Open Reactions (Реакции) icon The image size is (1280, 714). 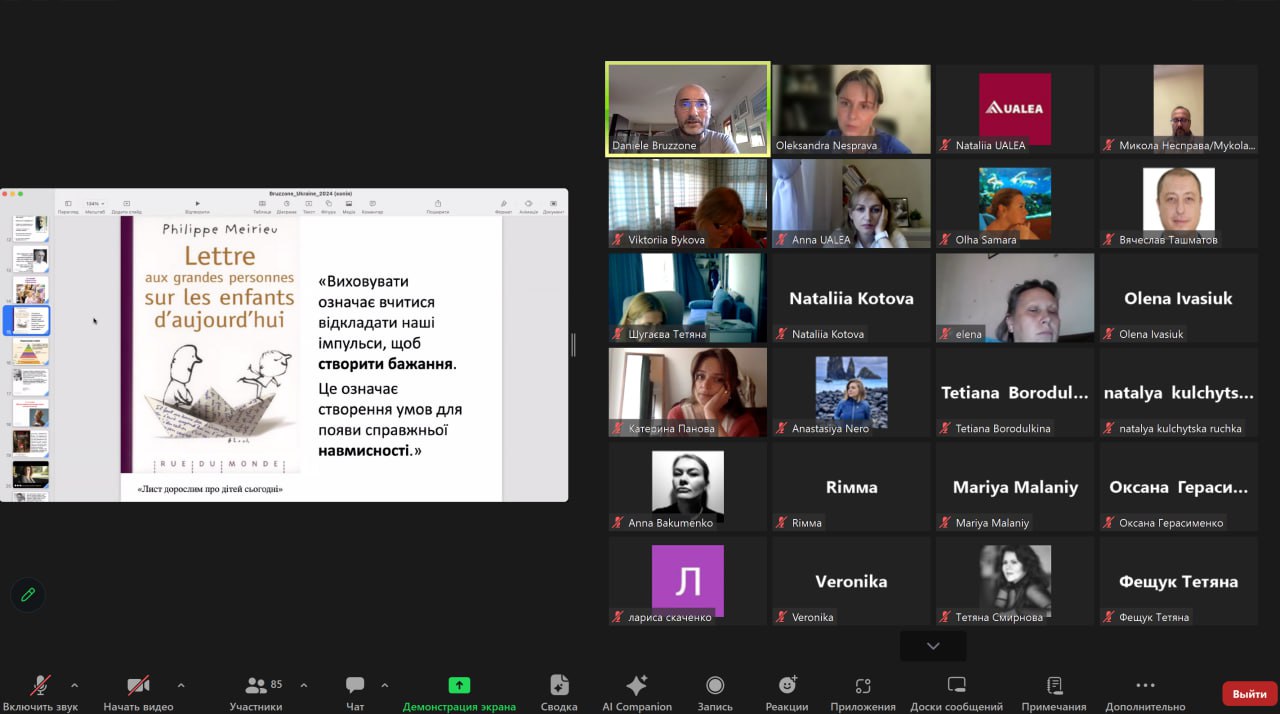[787, 686]
